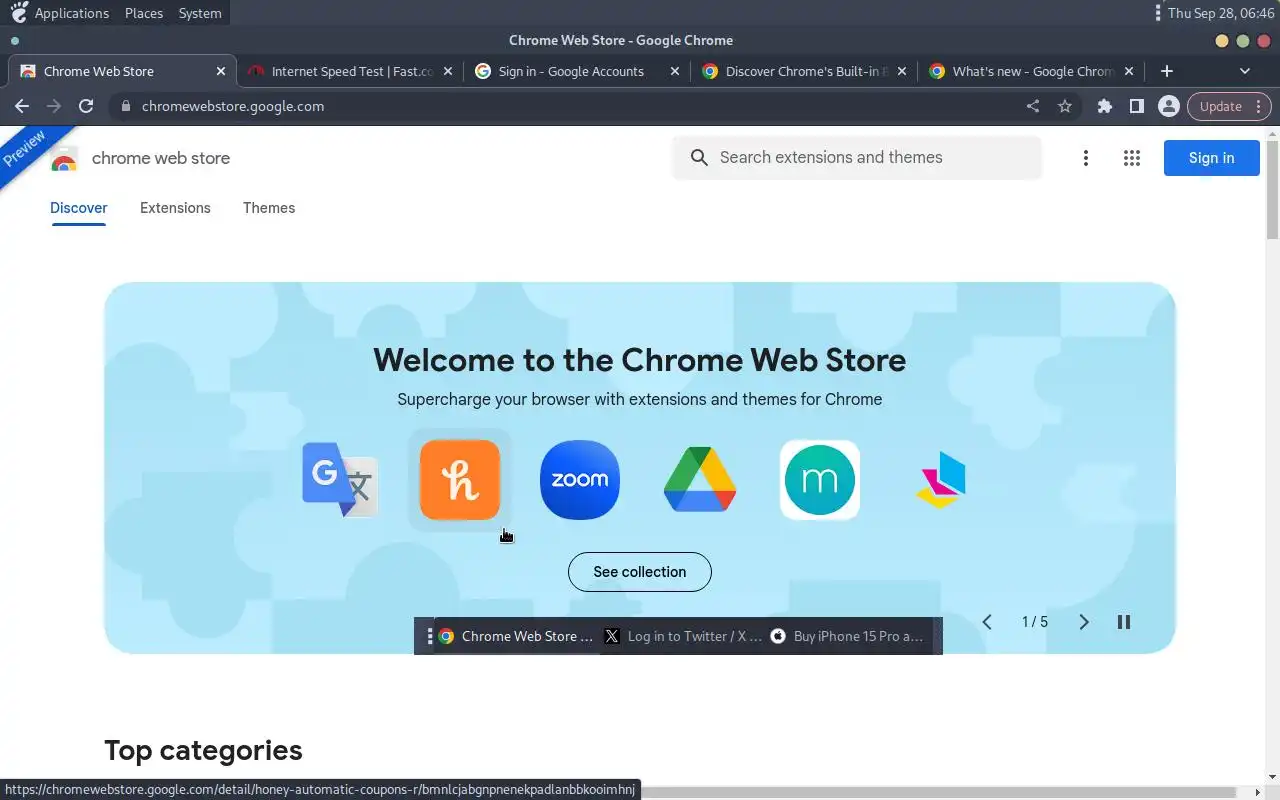Click the 'Welcome to the Chrome Web Store' heading
Viewport: 1280px width, 800px height.
point(640,360)
